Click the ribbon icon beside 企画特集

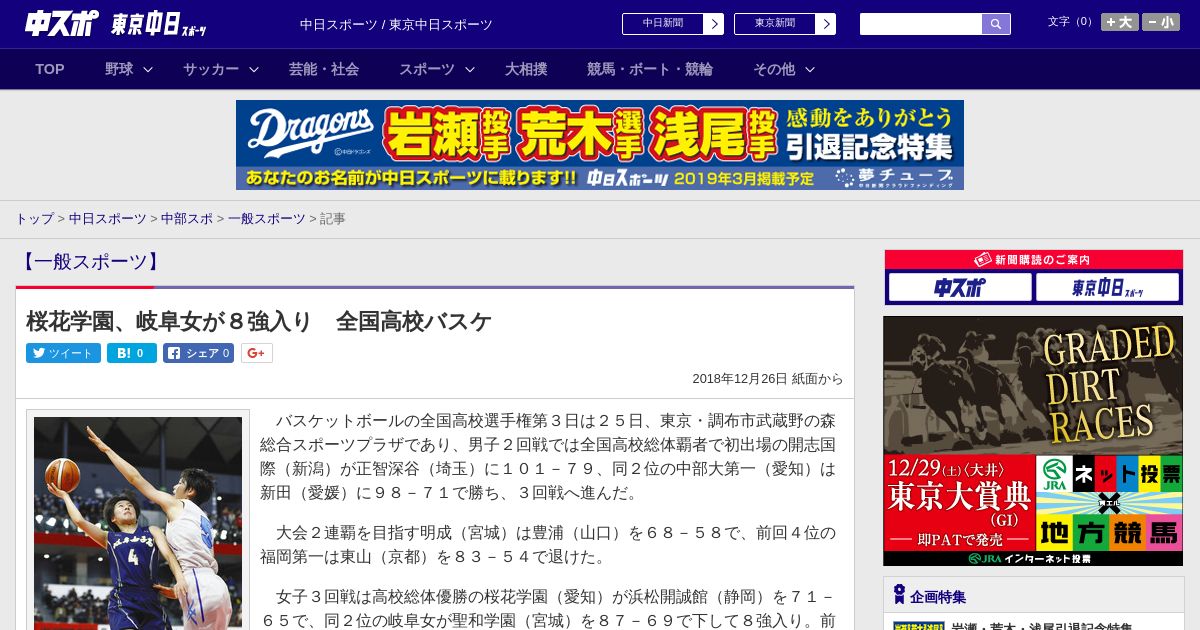pyautogui.click(x=899, y=595)
